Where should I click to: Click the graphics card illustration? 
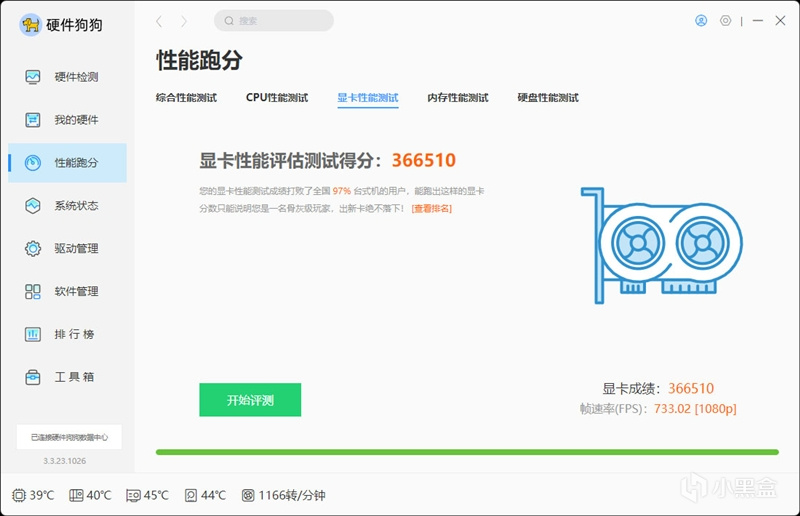(661, 245)
